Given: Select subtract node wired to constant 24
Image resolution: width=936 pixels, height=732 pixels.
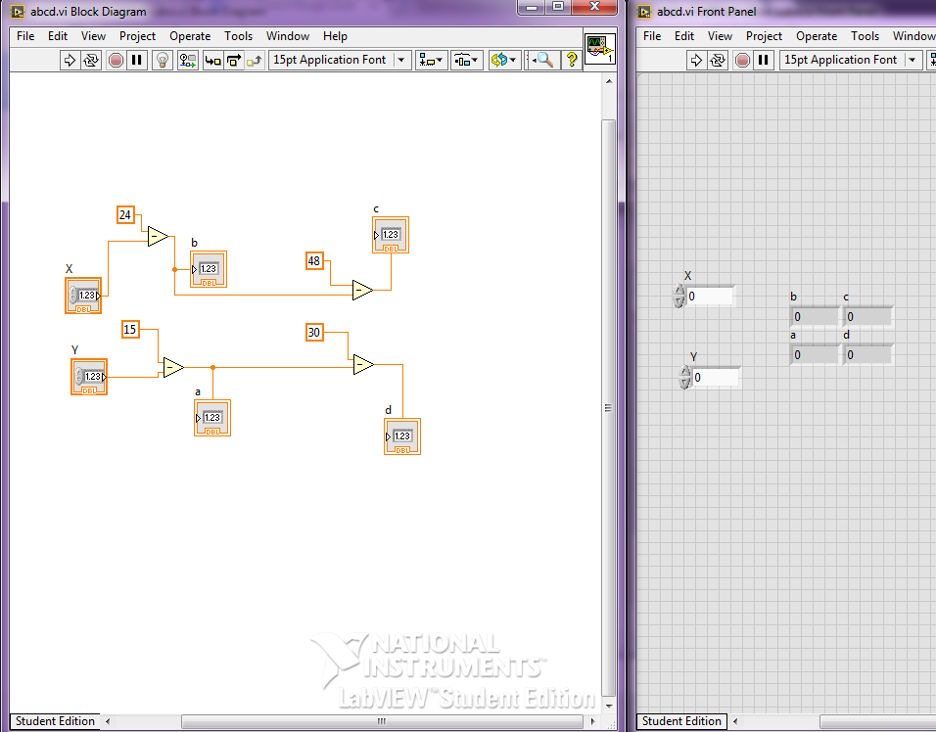Looking at the screenshot, I should click(158, 236).
